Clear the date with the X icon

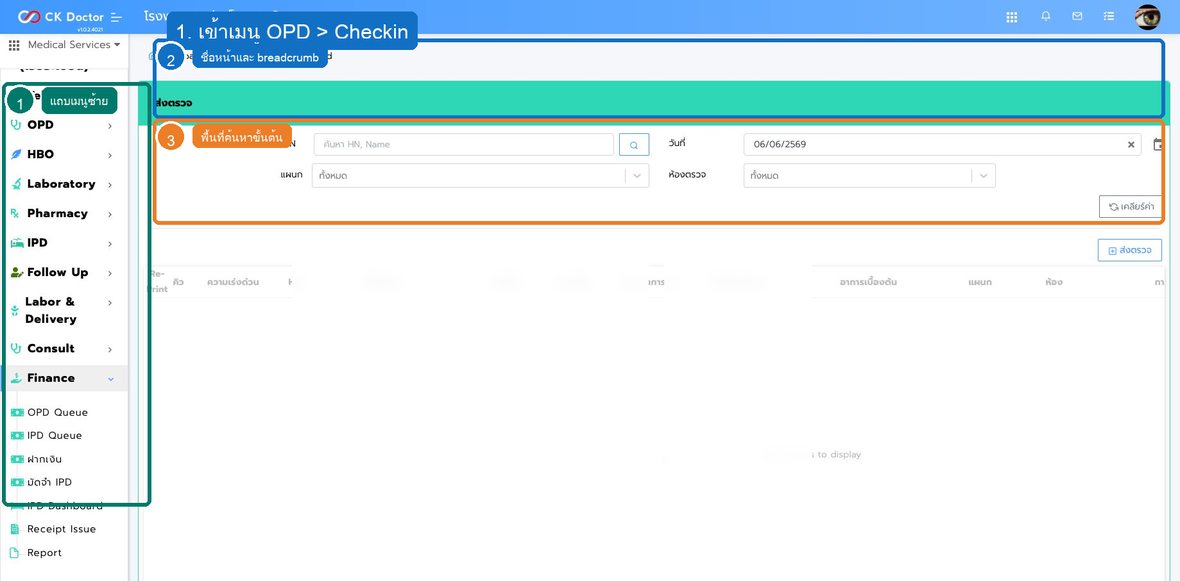pos(1130,144)
